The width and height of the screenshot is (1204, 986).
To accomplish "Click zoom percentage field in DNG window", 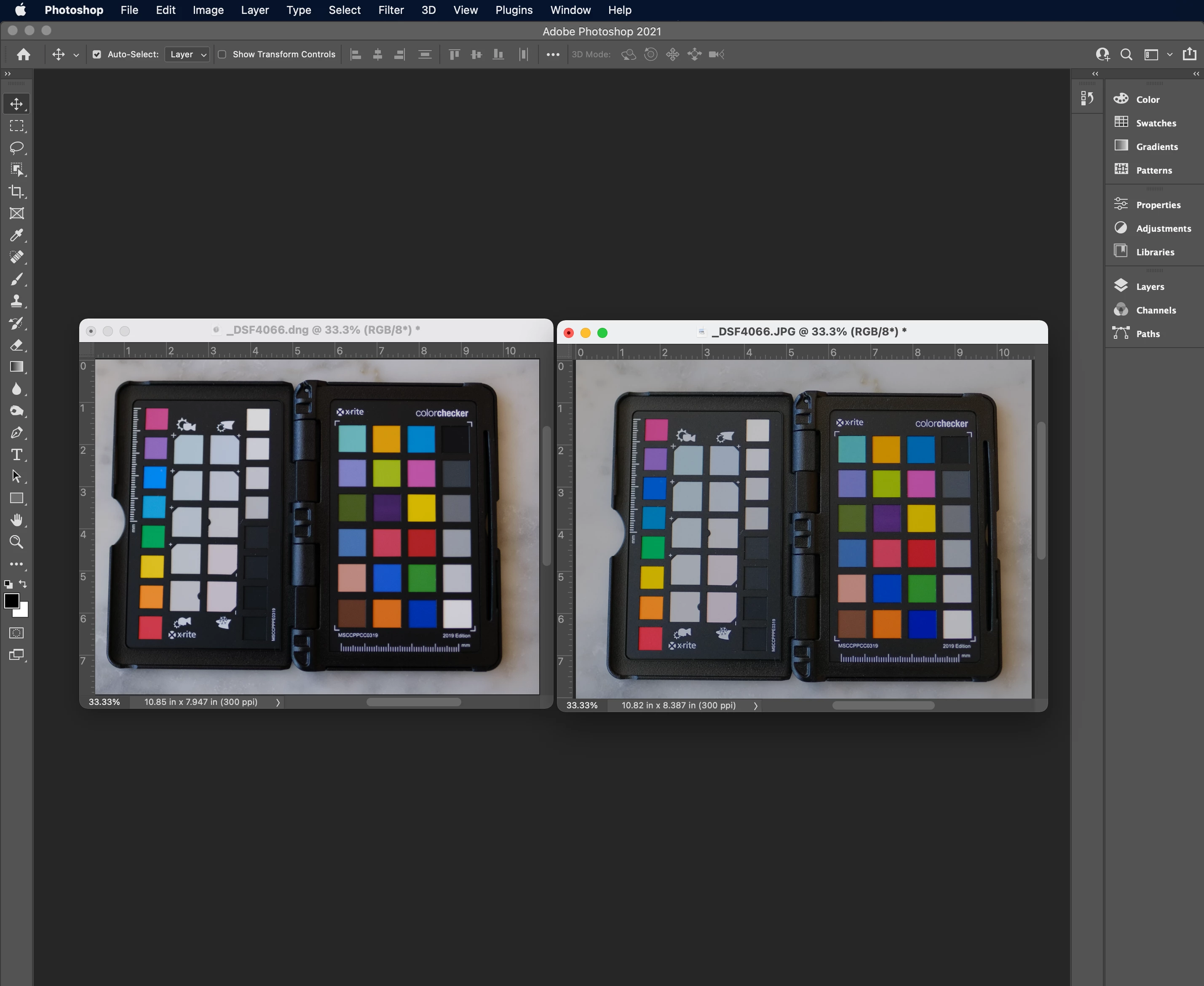I will tap(104, 702).
